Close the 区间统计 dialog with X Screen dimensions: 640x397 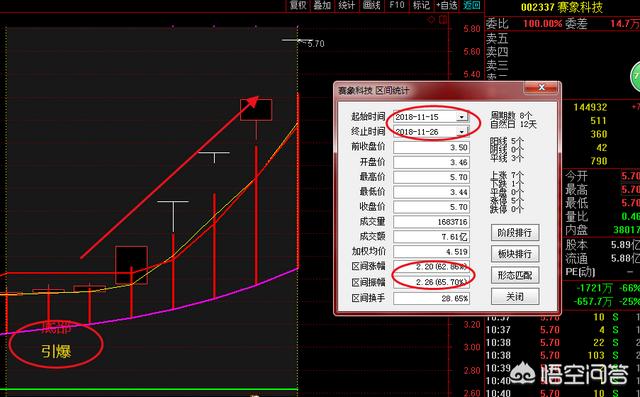coord(541,87)
